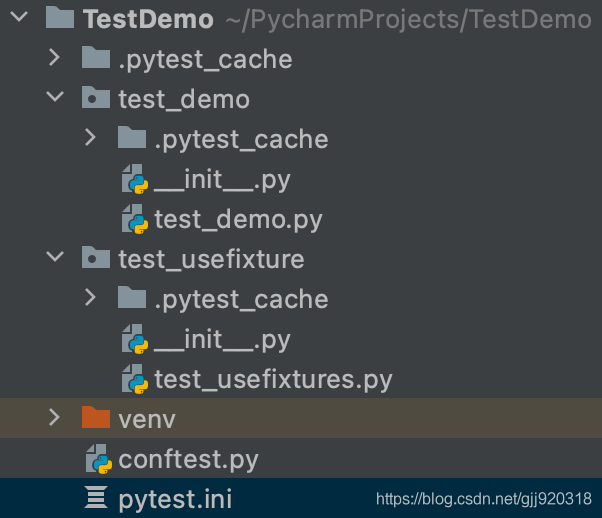Click the TestDemo root folder icon
Screen dimensions: 602x518
[x=60, y=18]
